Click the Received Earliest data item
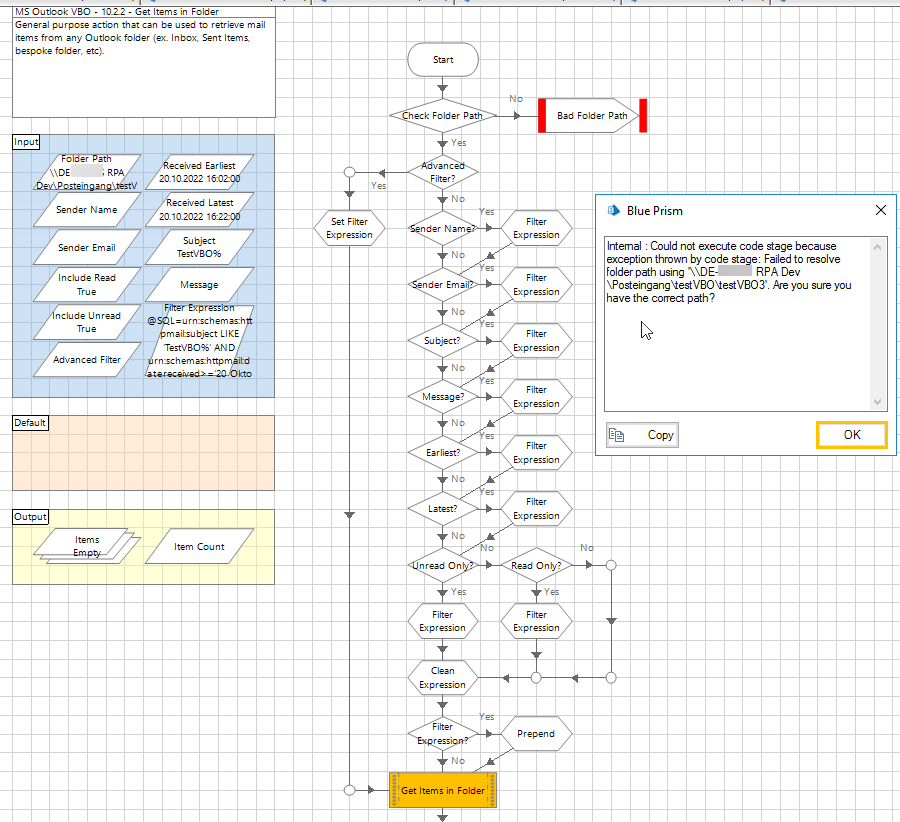This screenshot has height=822, width=900. tap(199, 172)
